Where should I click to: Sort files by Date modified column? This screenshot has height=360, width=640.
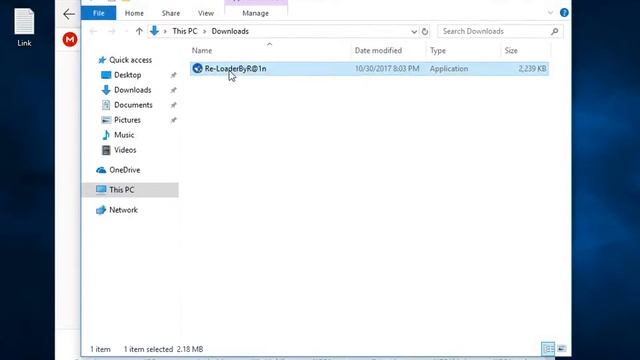point(378,51)
